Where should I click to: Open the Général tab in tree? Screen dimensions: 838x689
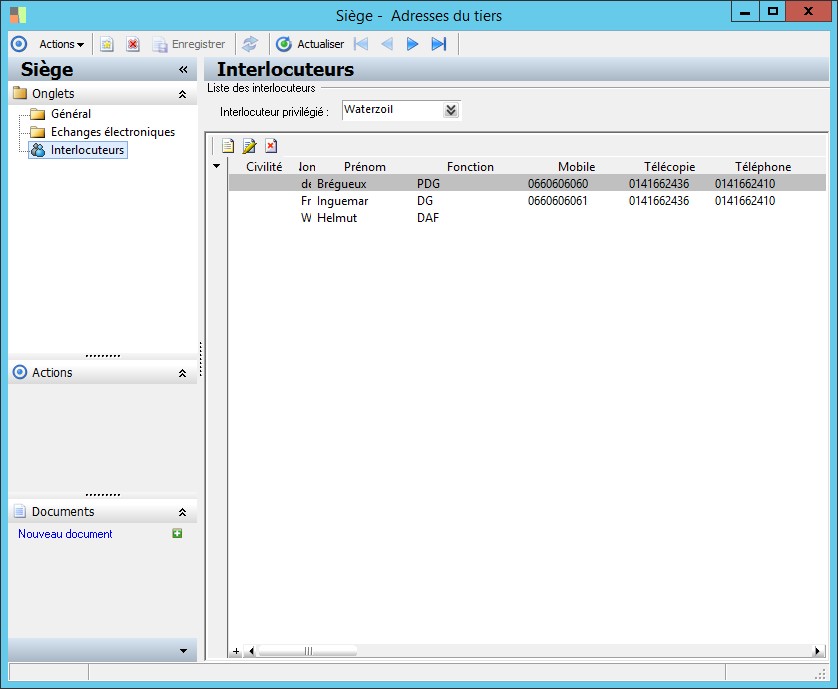tap(71, 114)
